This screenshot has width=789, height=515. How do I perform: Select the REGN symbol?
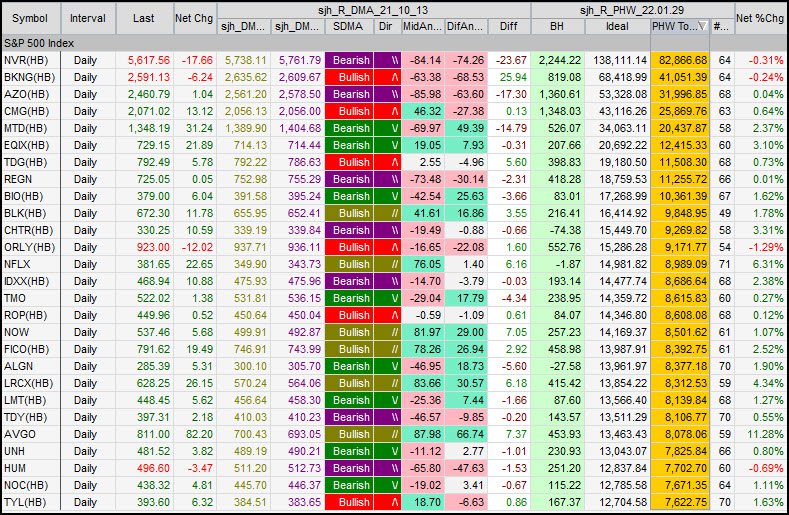click(x=18, y=179)
